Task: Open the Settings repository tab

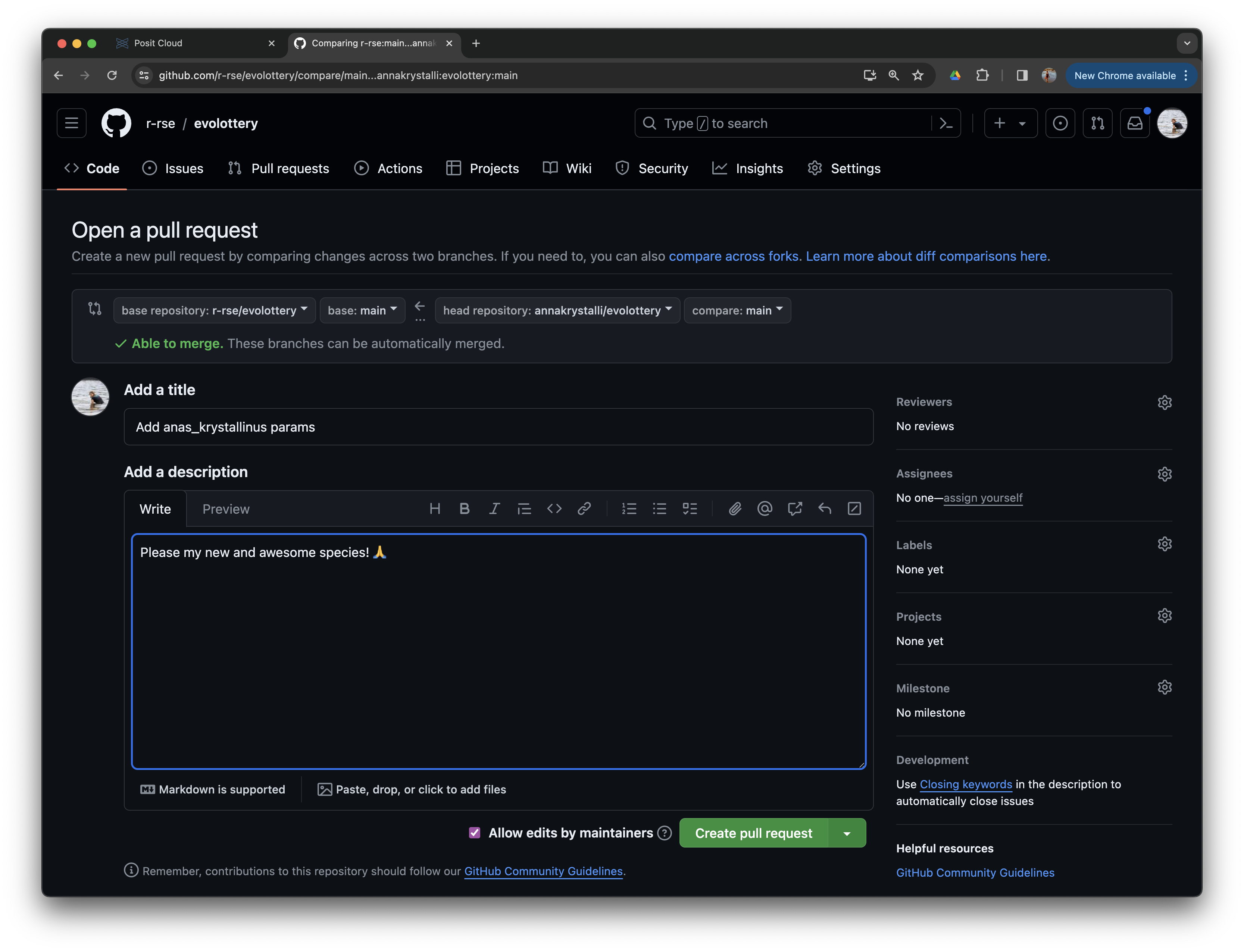Action: tap(844, 168)
